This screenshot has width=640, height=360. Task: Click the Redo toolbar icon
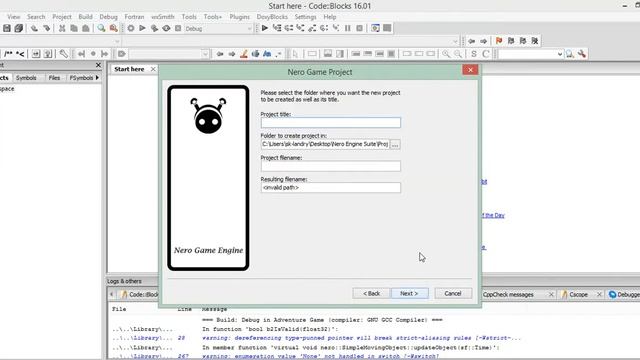[x=47, y=28]
